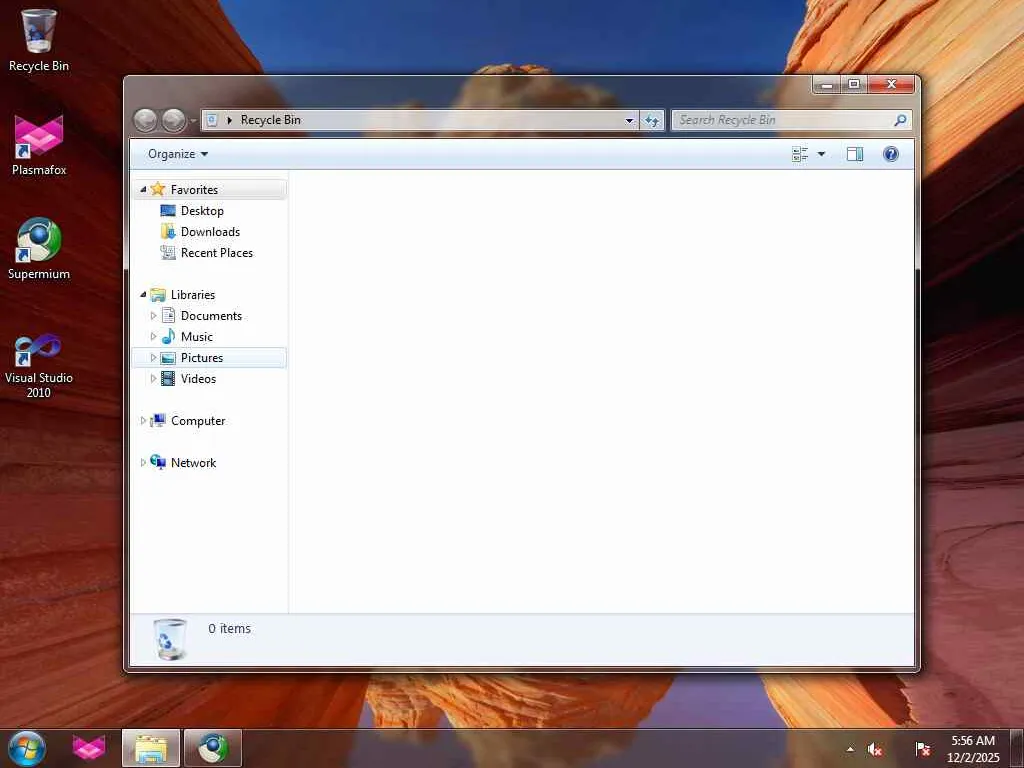Click the Forward navigation button
The width and height of the screenshot is (1024, 768).
point(174,120)
